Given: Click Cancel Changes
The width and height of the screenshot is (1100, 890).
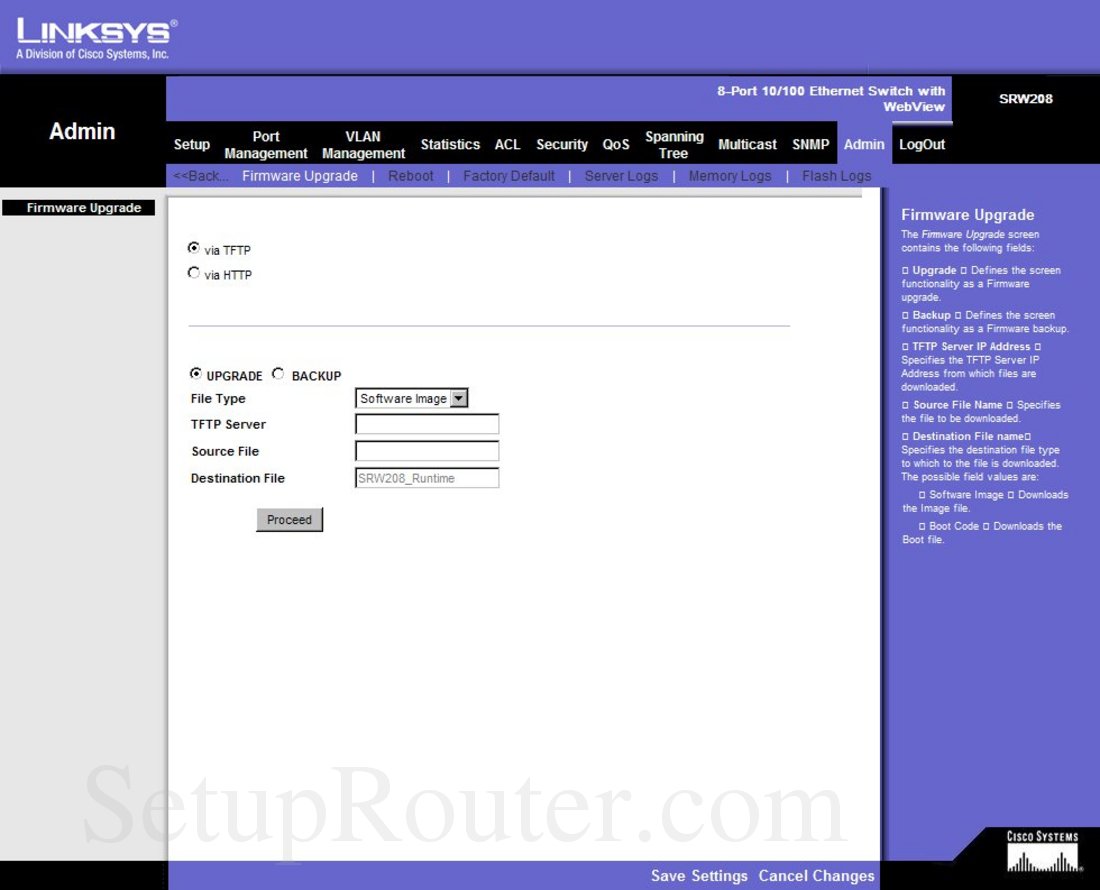Looking at the screenshot, I should pos(816,876).
